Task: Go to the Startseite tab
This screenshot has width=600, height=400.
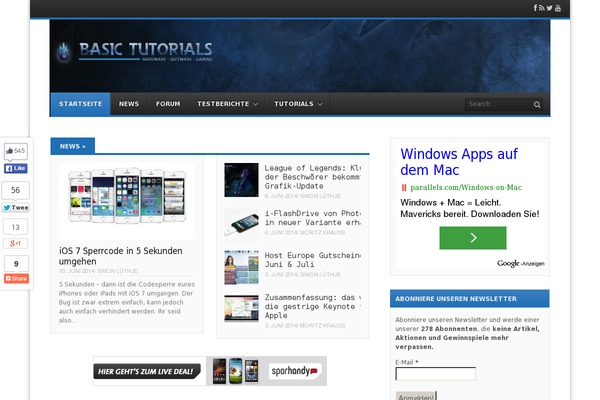Action: pyautogui.click(x=80, y=104)
